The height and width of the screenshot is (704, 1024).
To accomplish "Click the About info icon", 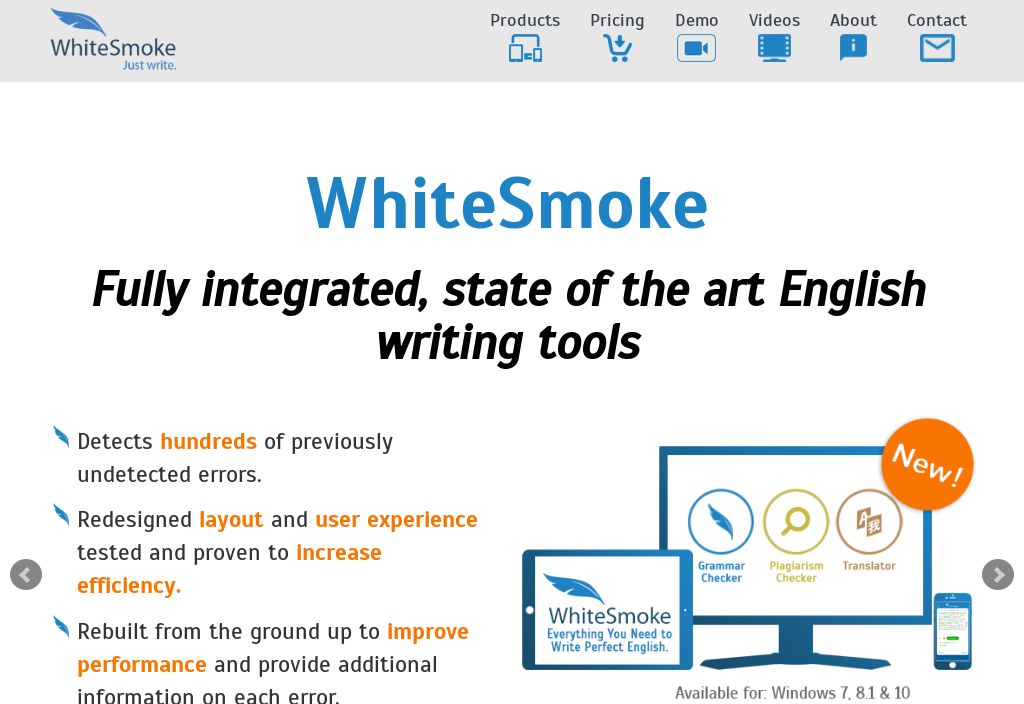I will pos(853,47).
